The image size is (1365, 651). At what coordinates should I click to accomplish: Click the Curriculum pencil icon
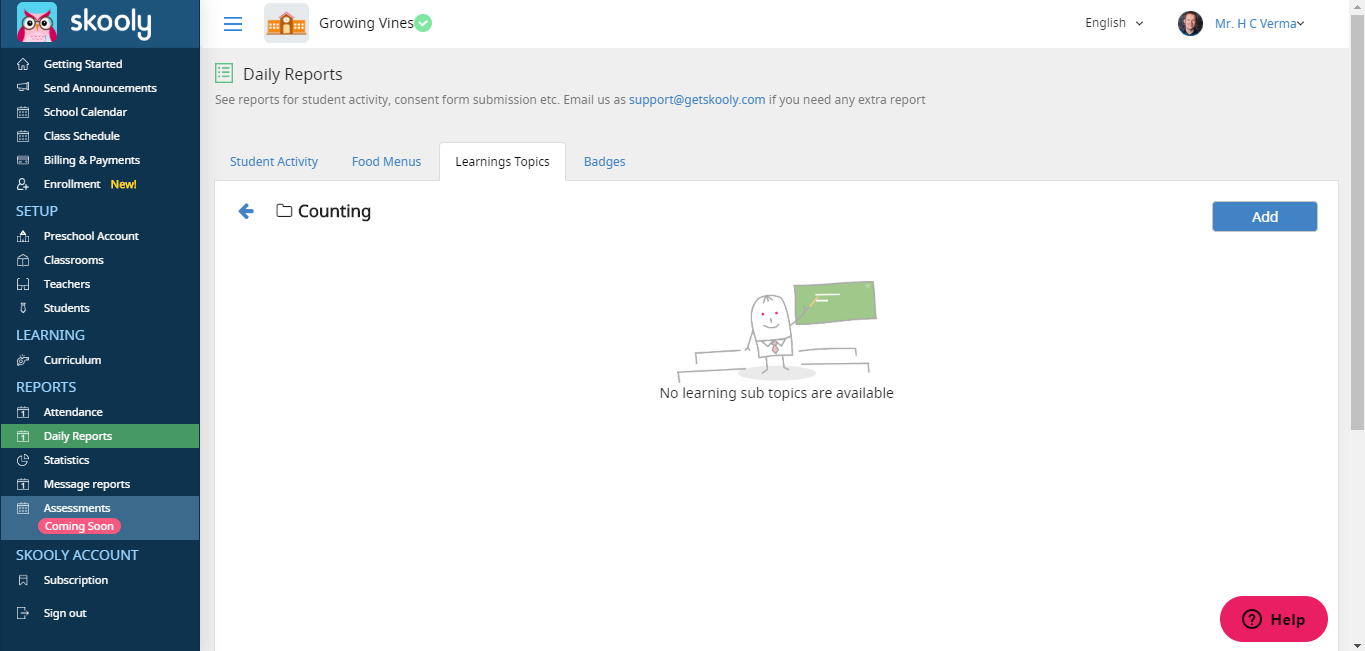click(23, 360)
